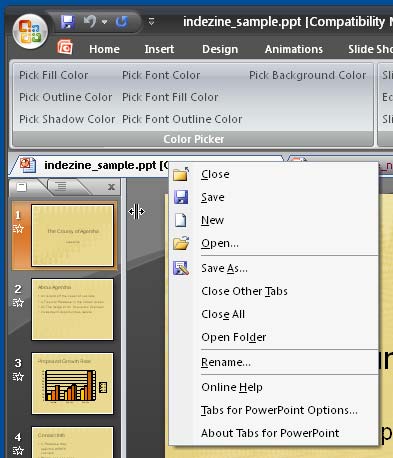Click the PowerPoint file icon on document tab
This screenshot has width=393, height=458.
click(28, 165)
